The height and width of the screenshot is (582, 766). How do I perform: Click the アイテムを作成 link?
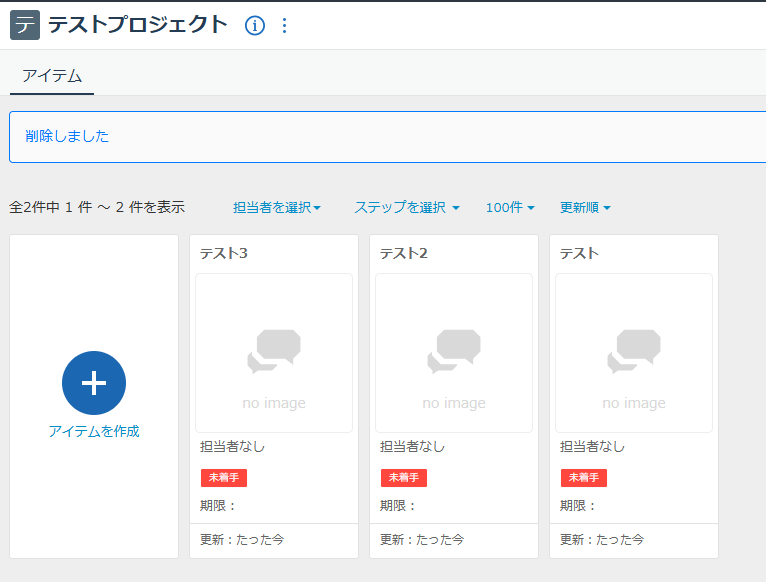pyautogui.click(x=94, y=431)
